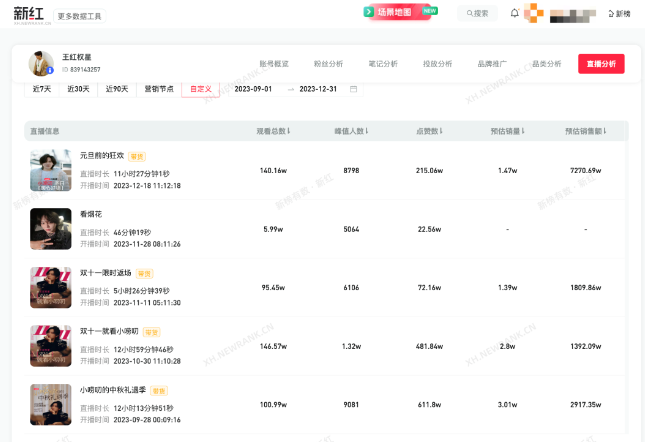Image resolution: width=645 pixels, height=442 pixels.
Task: Click the ID 839143257 text
Action: click(x=81, y=69)
